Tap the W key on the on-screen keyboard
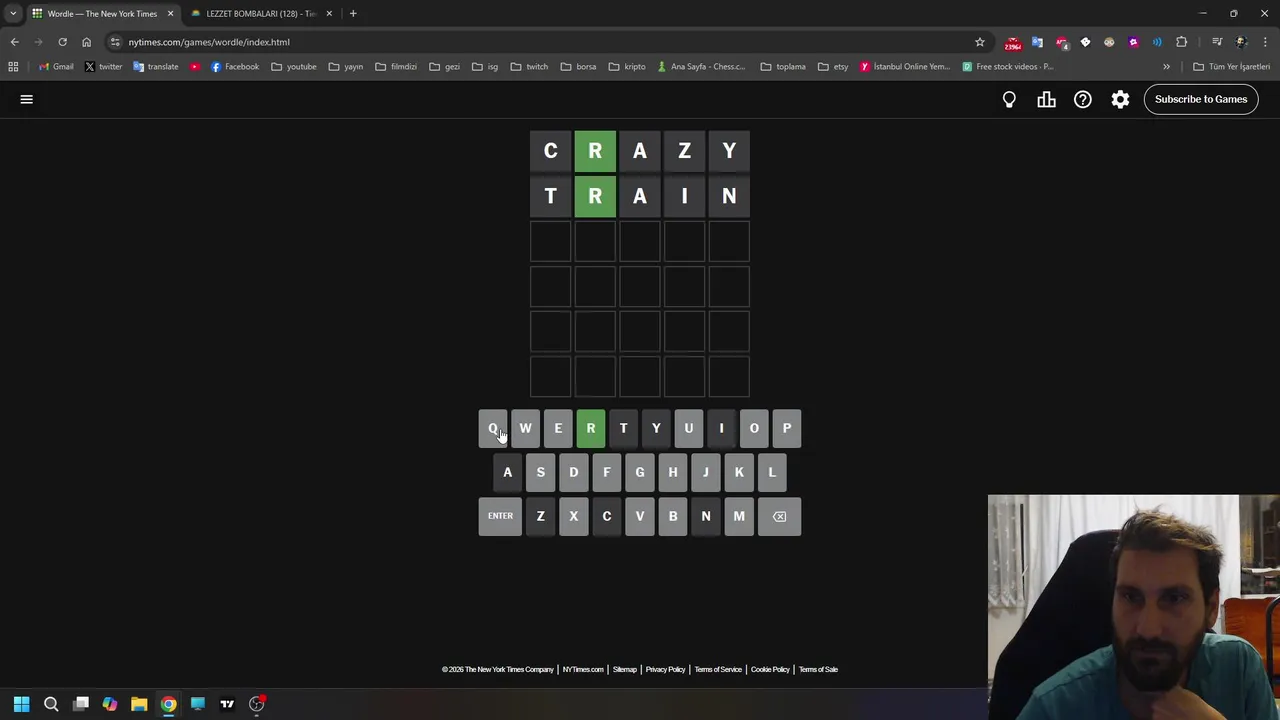The width and height of the screenshot is (1280, 720). coord(525,429)
